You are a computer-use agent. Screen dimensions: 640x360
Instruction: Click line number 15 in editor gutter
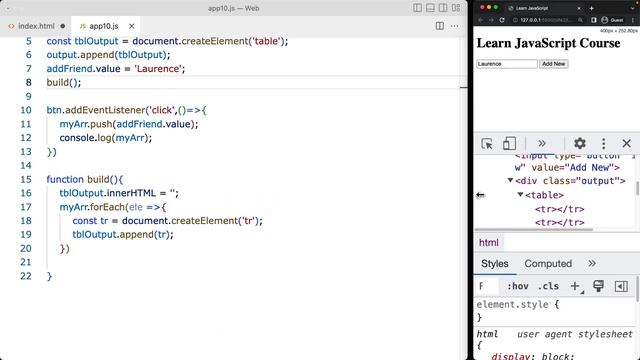[x=26, y=179]
